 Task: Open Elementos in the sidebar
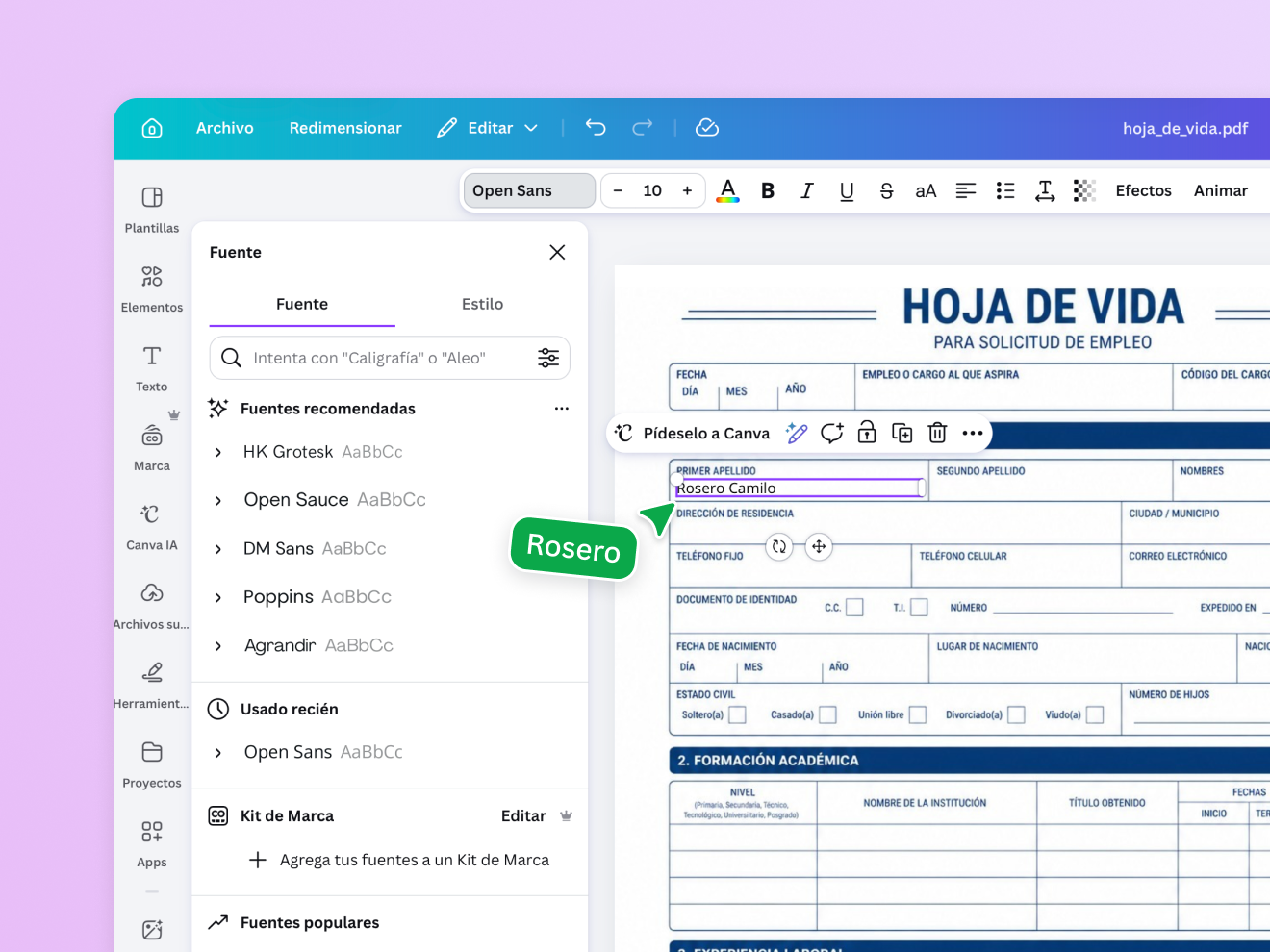pyautogui.click(x=152, y=288)
